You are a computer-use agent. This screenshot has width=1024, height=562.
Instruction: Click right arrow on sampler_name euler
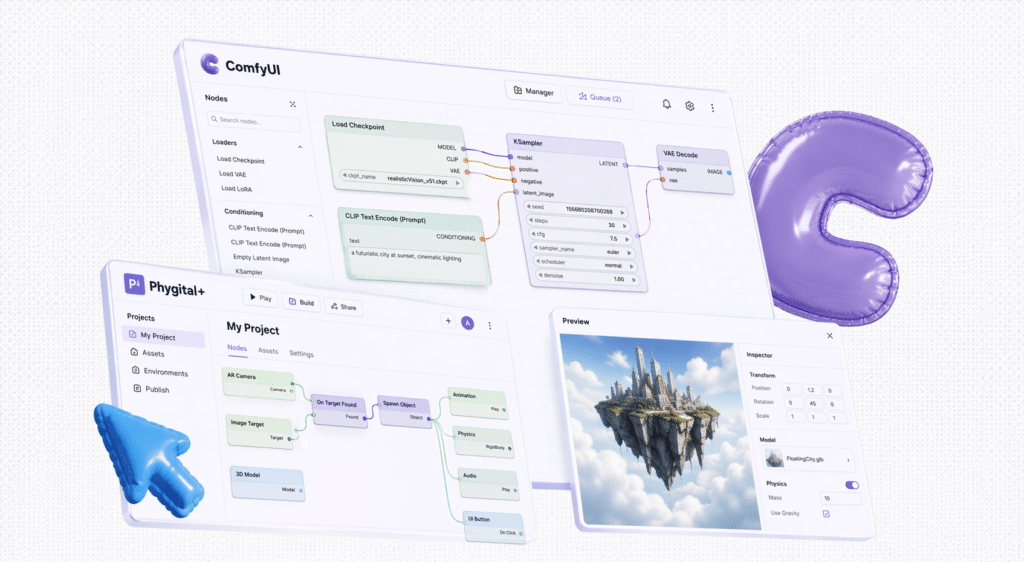[629, 253]
